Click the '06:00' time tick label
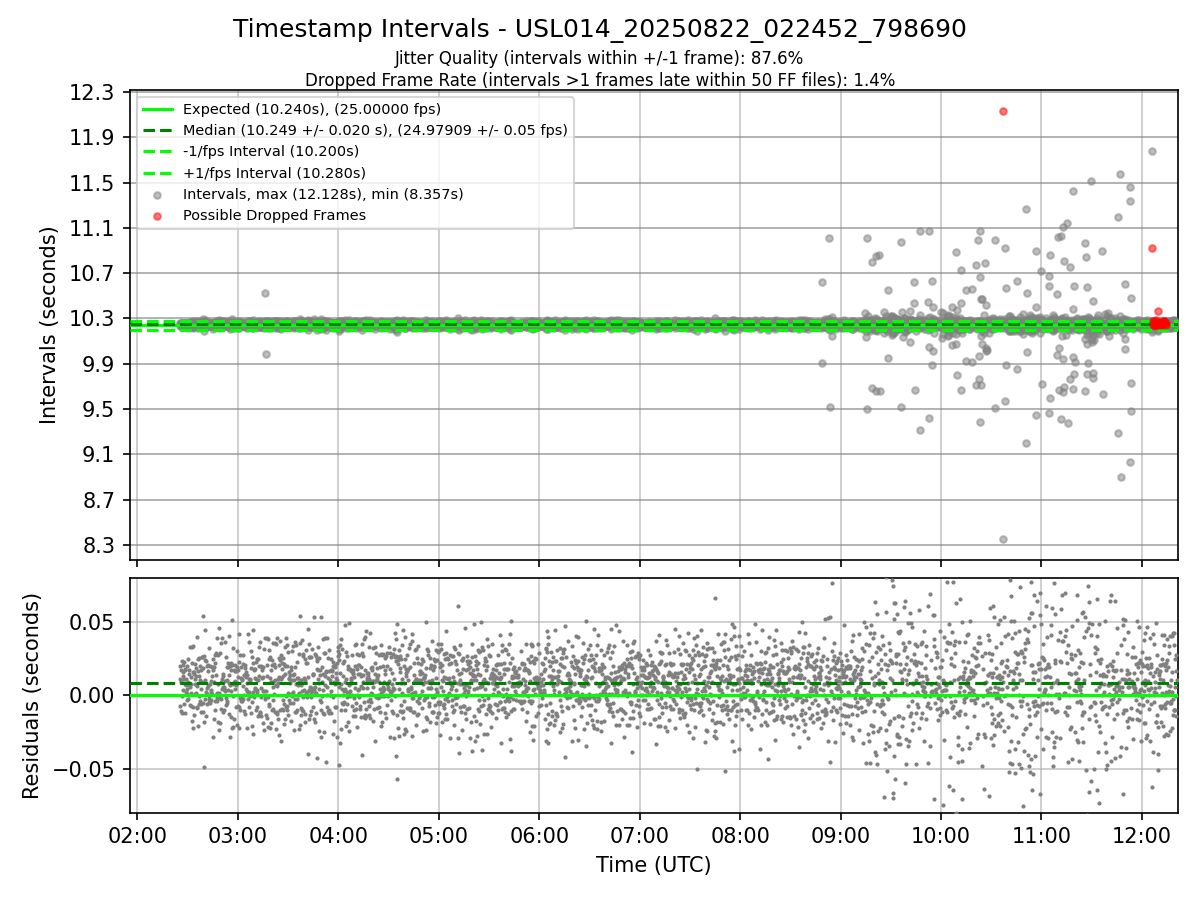 point(539,835)
